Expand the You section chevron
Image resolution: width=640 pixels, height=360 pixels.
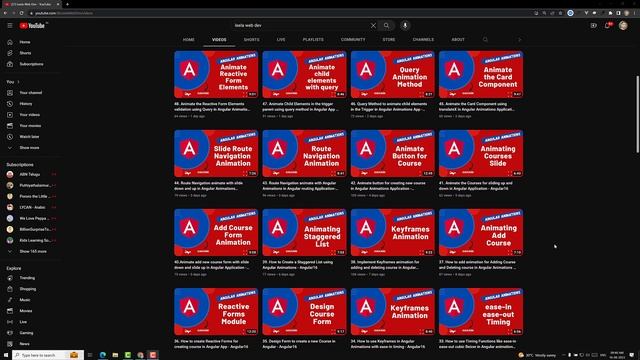[x=18, y=82]
